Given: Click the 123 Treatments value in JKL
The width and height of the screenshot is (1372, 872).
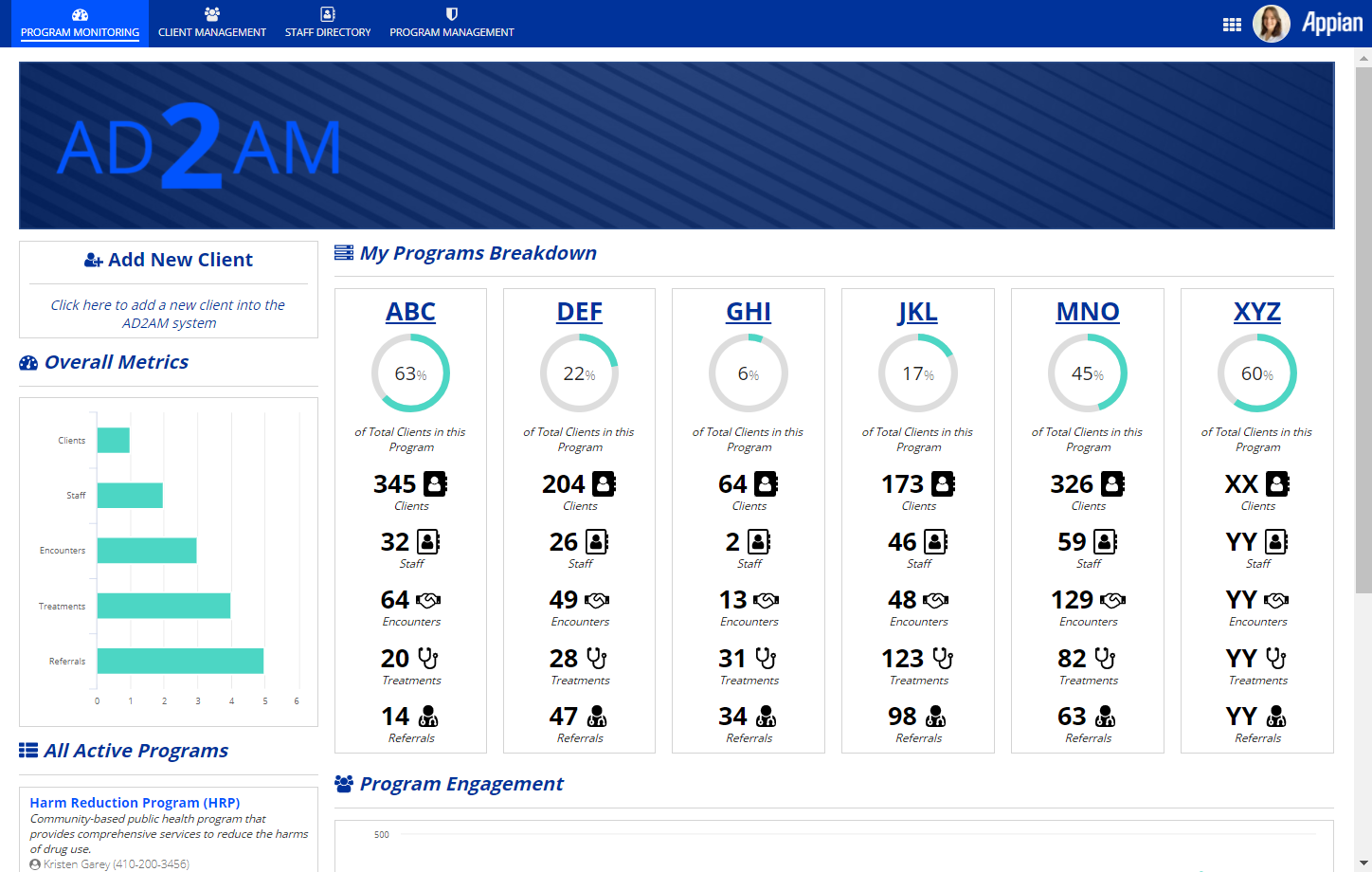Looking at the screenshot, I should [x=902, y=658].
